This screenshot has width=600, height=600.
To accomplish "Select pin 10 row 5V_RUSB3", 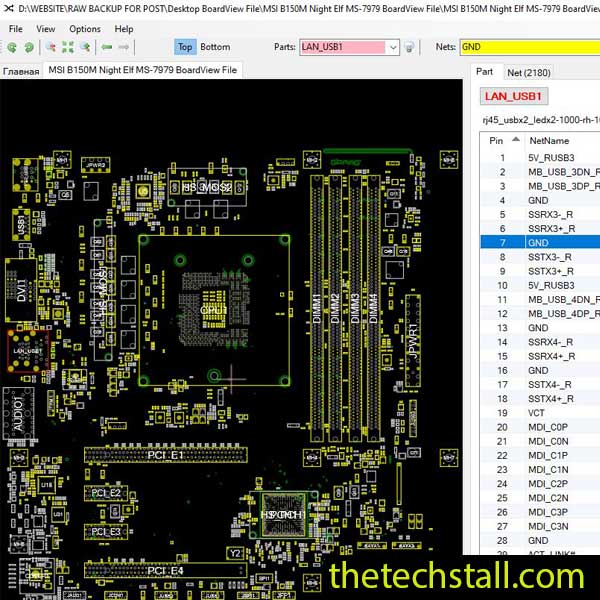I will point(540,285).
